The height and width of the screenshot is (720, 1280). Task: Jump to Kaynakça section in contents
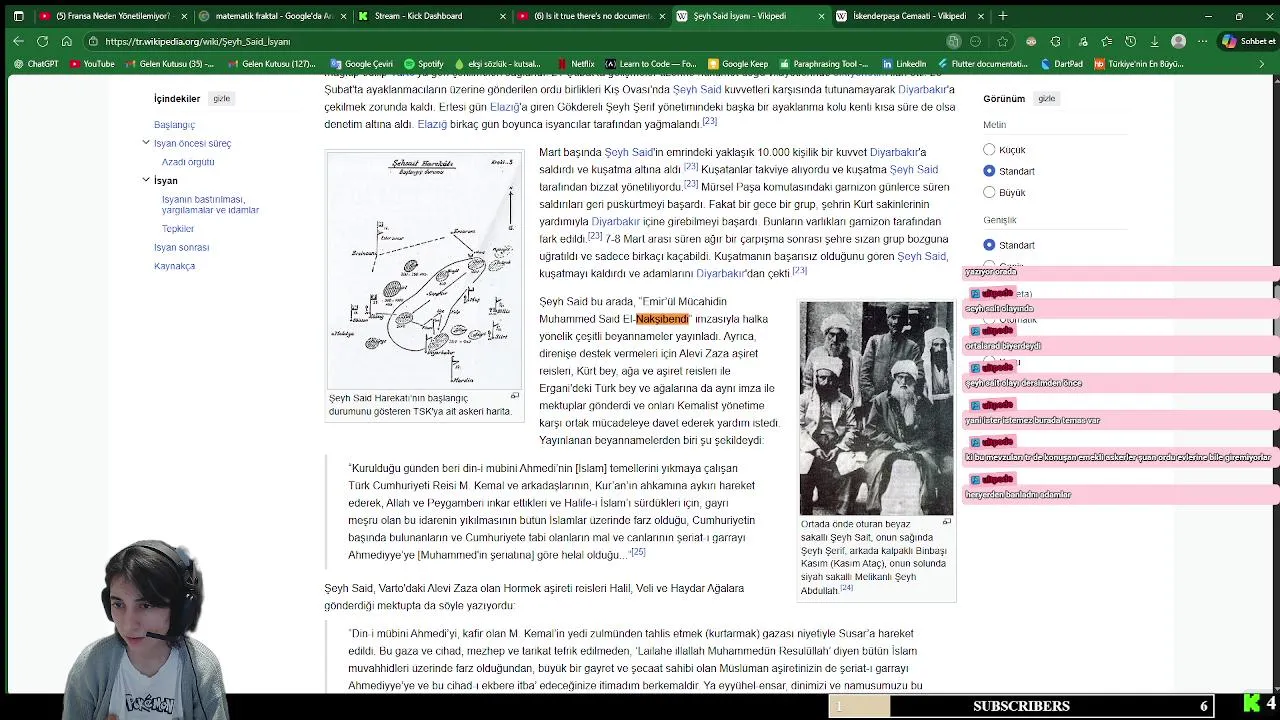[174, 266]
